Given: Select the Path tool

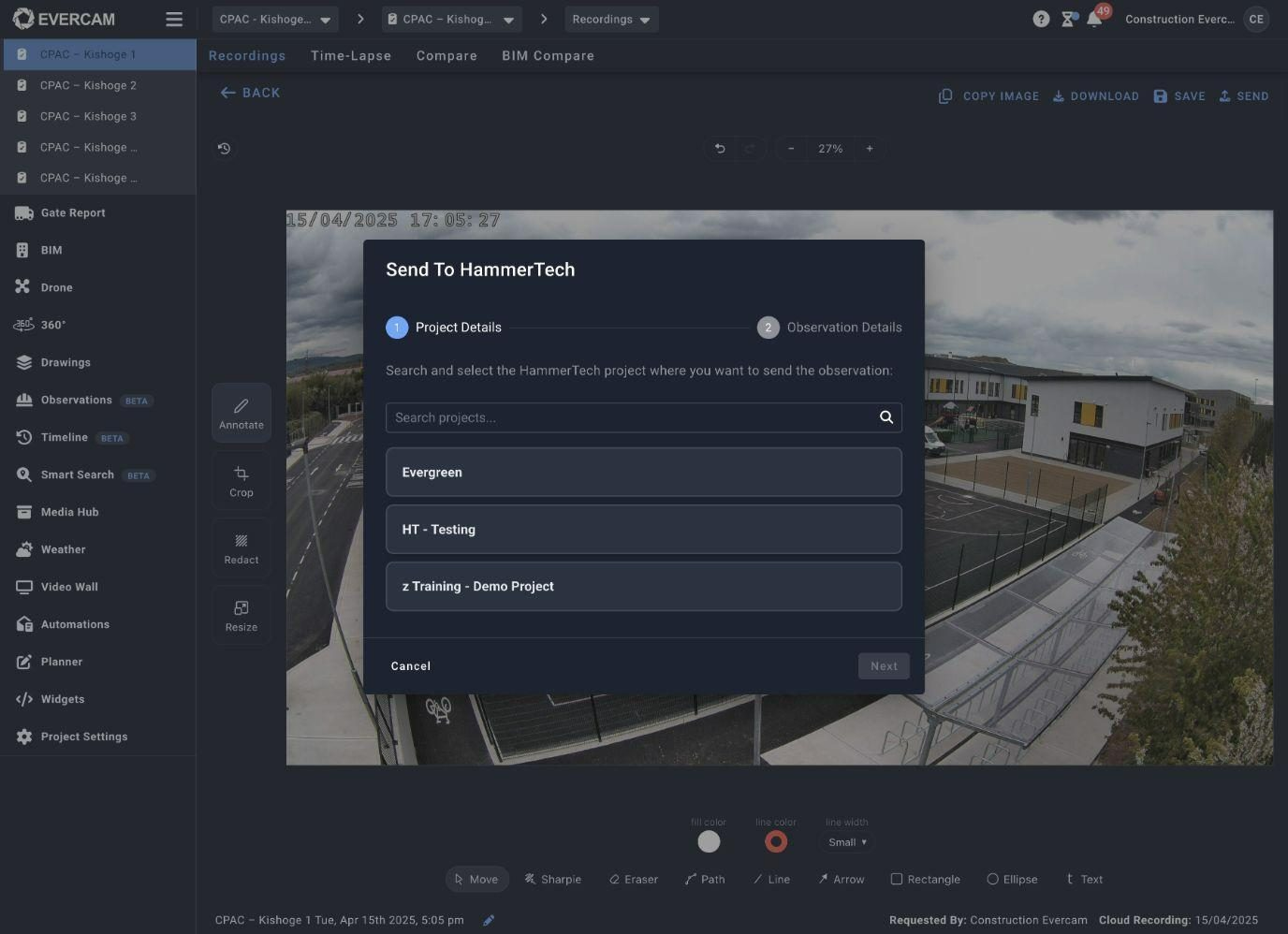Looking at the screenshot, I should tap(705, 879).
